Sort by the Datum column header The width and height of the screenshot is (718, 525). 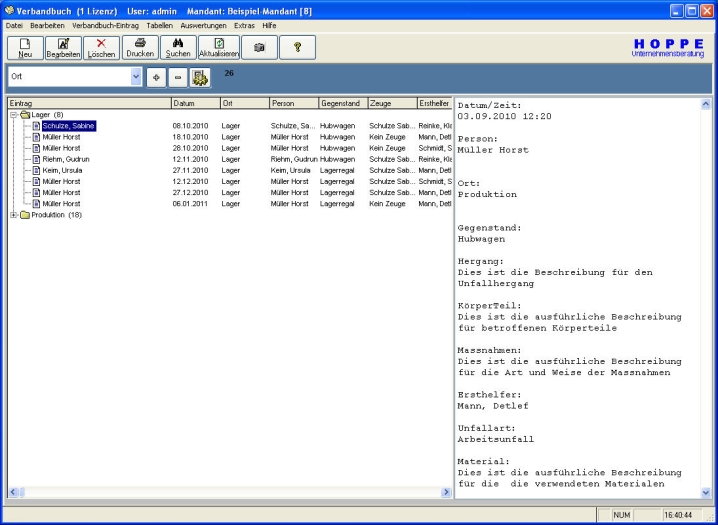click(194, 103)
